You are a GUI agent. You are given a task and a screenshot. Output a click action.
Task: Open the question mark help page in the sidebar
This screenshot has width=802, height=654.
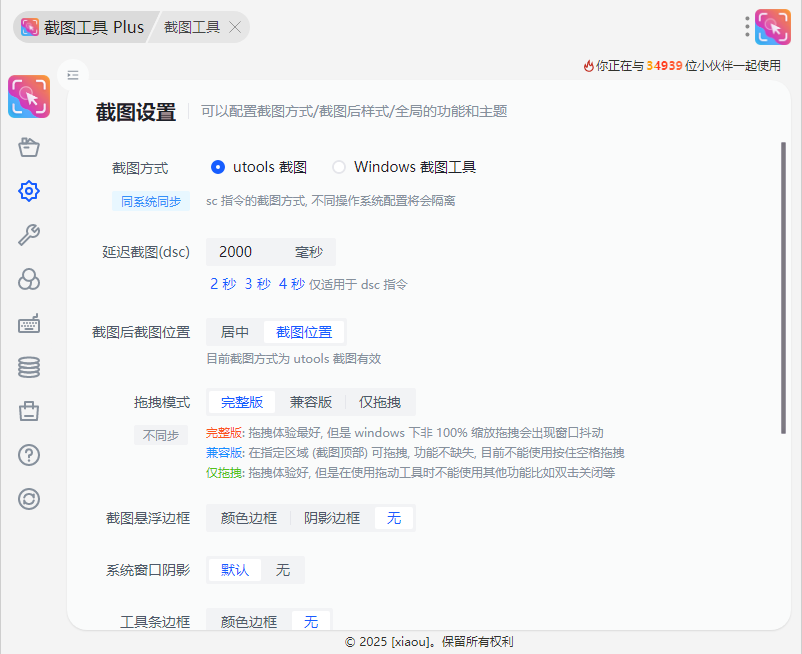[29, 455]
